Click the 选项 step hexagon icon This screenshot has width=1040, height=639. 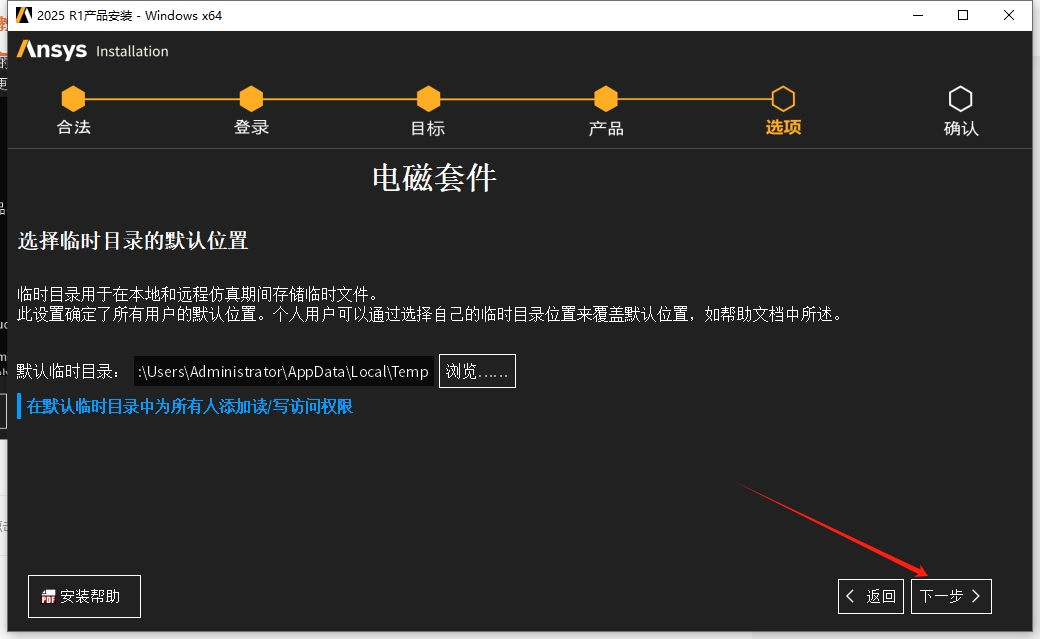pyautogui.click(x=783, y=99)
